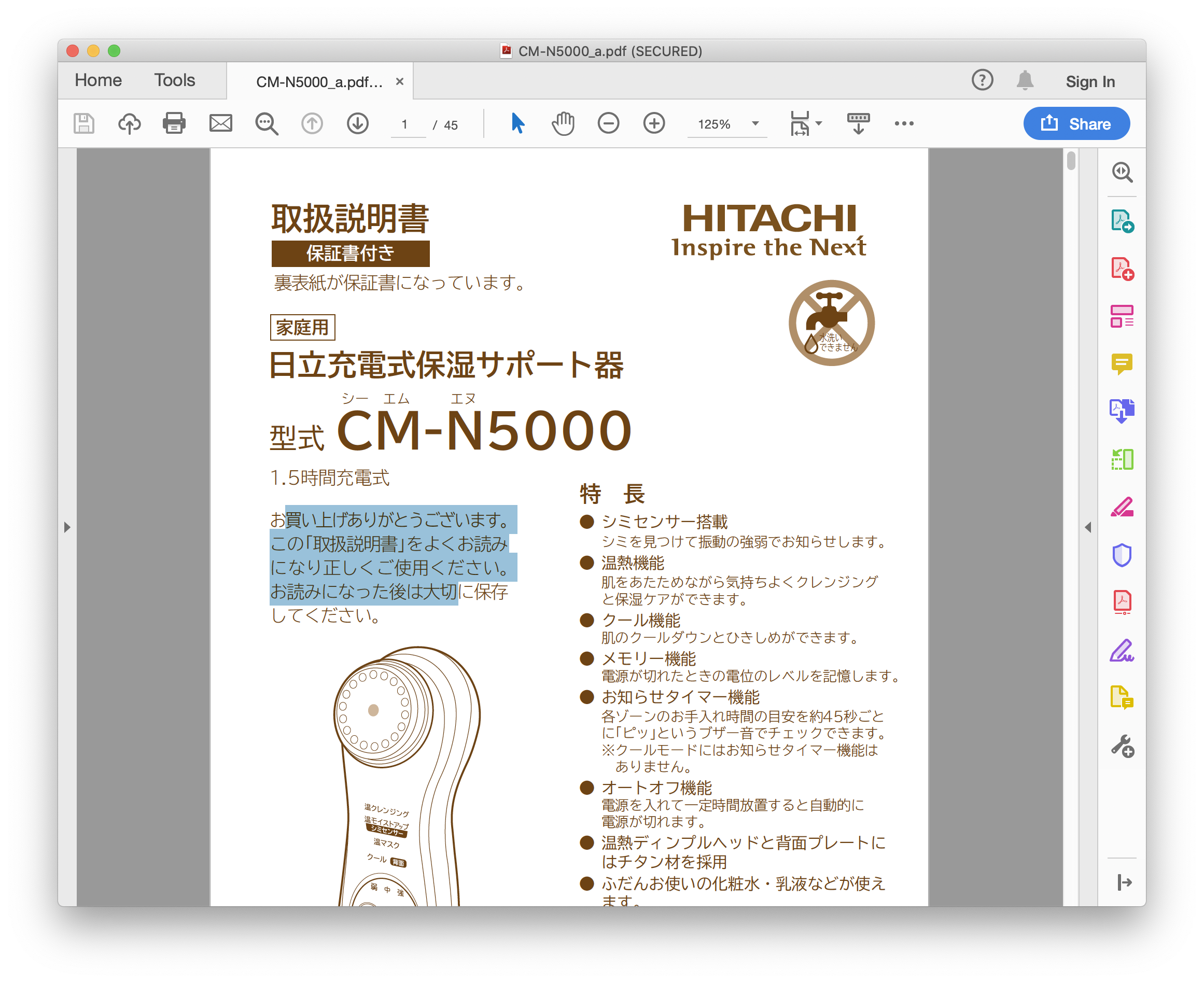Click the HITACHI logo text
This screenshot has width=1204, height=983.
click(769, 218)
